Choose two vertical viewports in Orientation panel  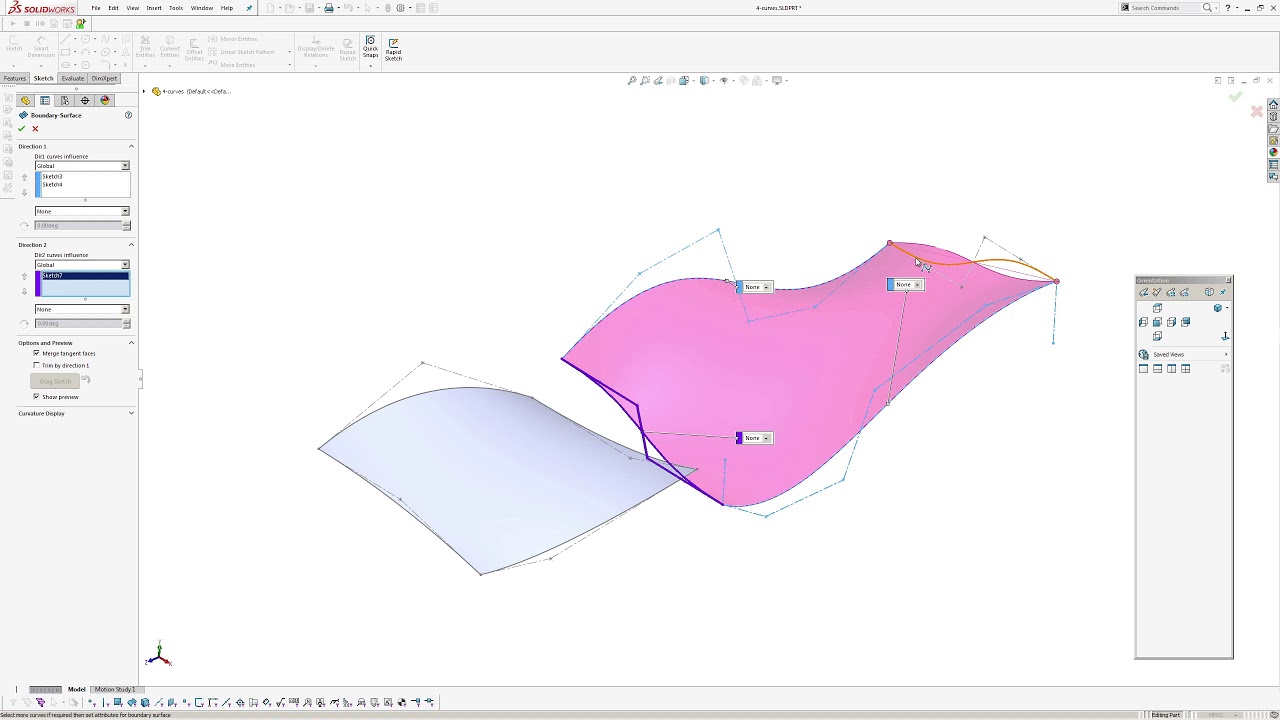(1172, 368)
